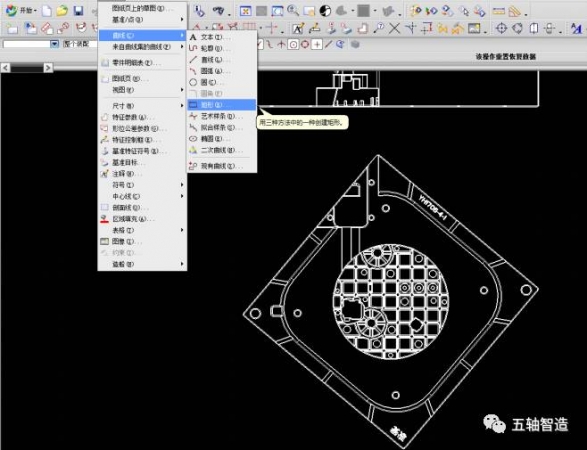This screenshot has height=450, width=587.
Task: Open 图纸页 sheet menu item
Action: point(142,79)
